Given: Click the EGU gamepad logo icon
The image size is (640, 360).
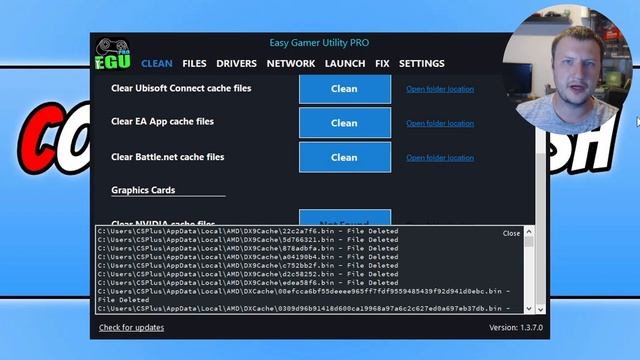Looking at the screenshot, I should coord(113,54).
